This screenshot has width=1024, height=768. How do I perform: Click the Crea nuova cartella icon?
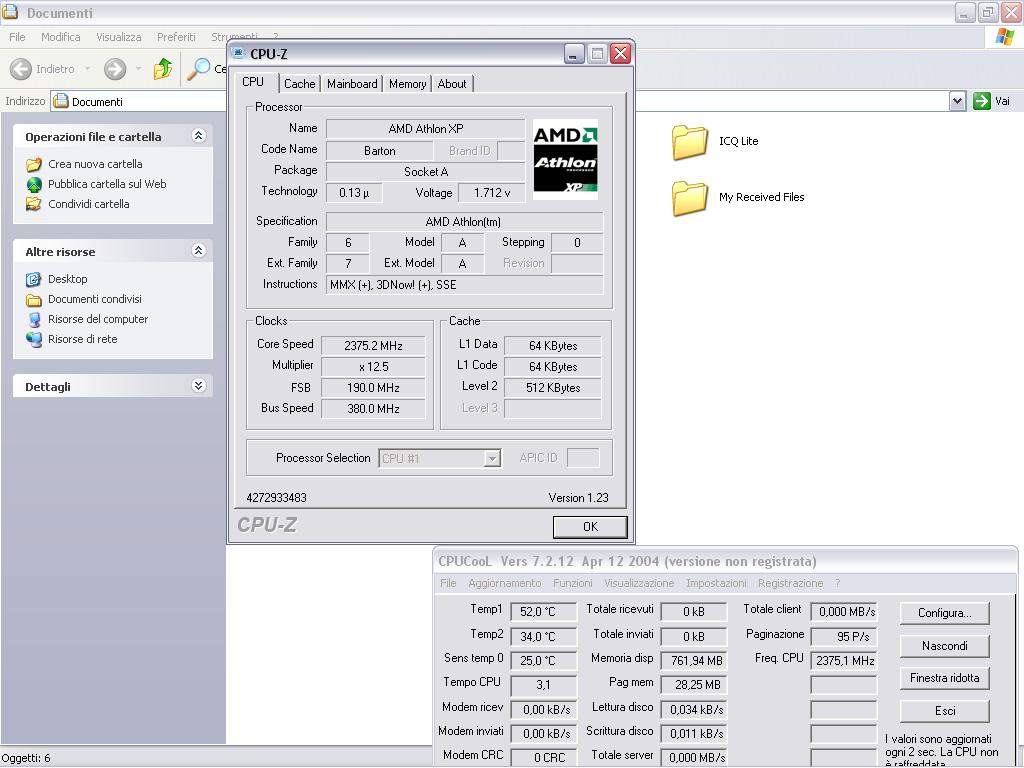34,164
